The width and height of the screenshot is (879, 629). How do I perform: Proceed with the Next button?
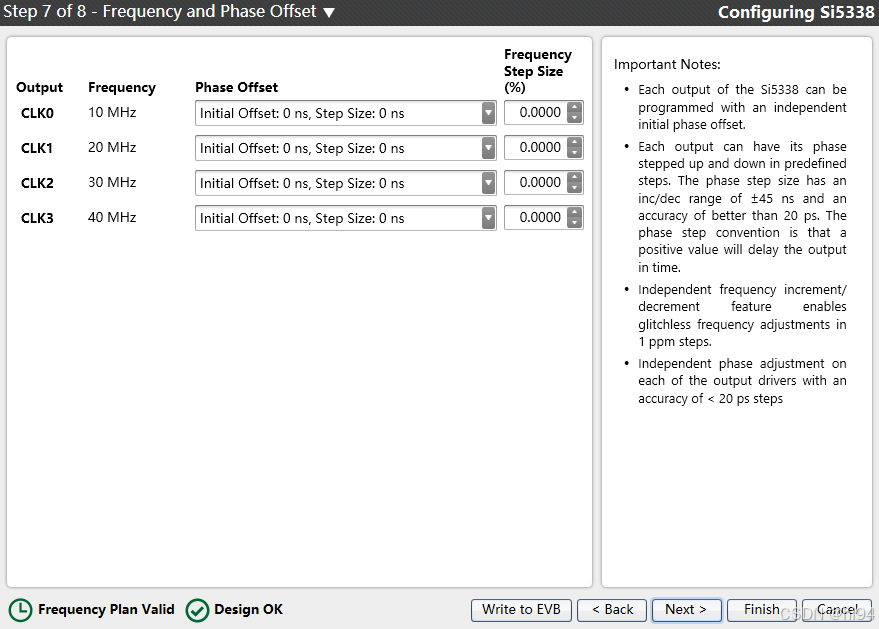pos(687,610)
